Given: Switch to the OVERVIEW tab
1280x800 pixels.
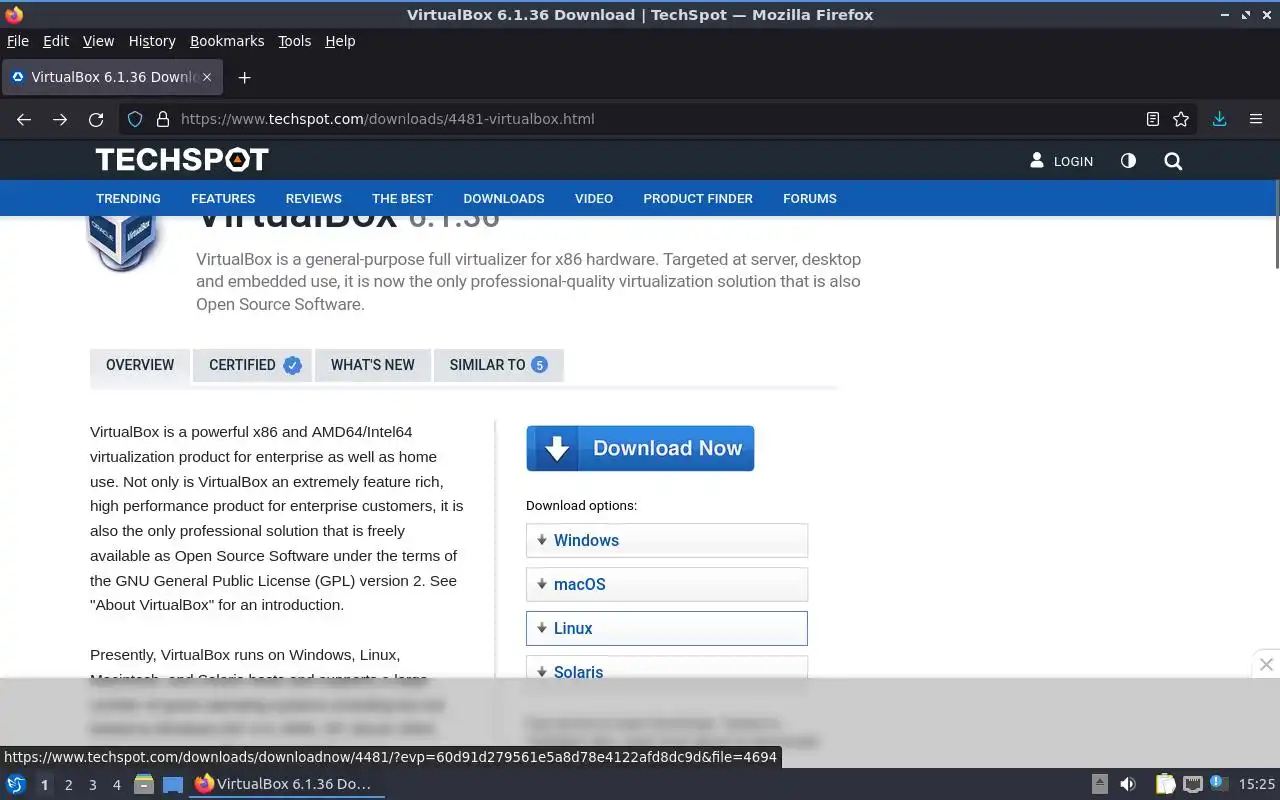Looking at the screenshot, I should pos(140,365).
